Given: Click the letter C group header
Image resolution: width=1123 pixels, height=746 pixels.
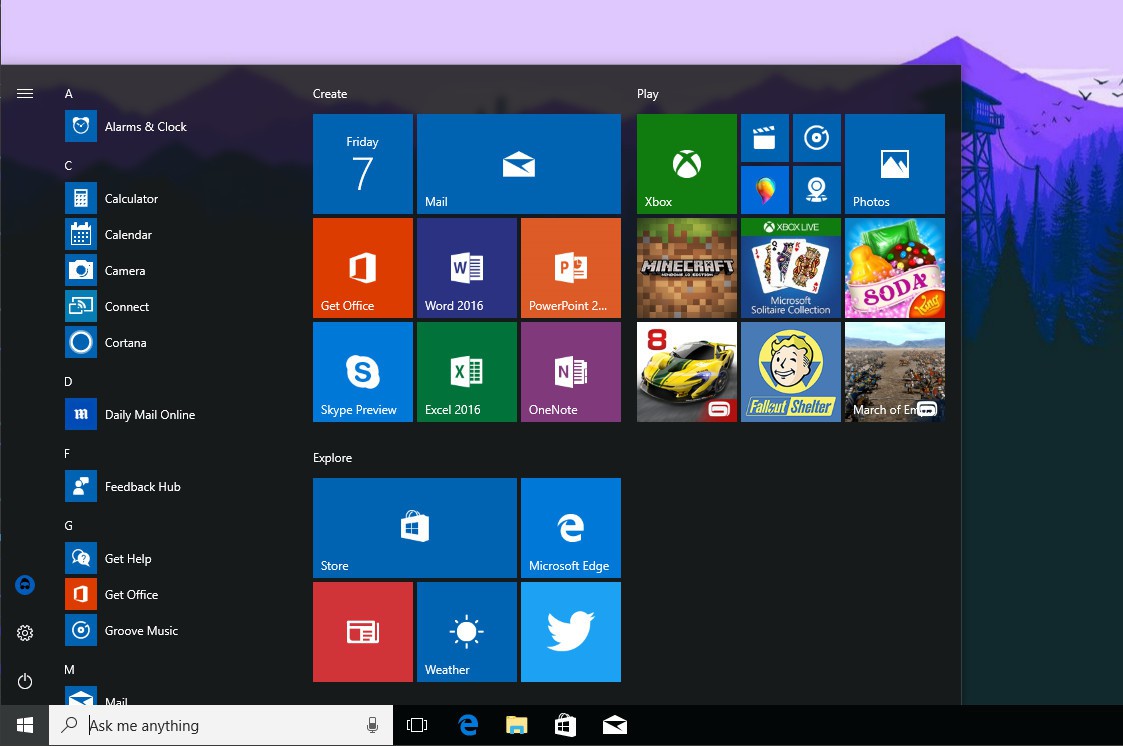Looking at the screenshot, I should pyautogui.click(x=69, y=166).
